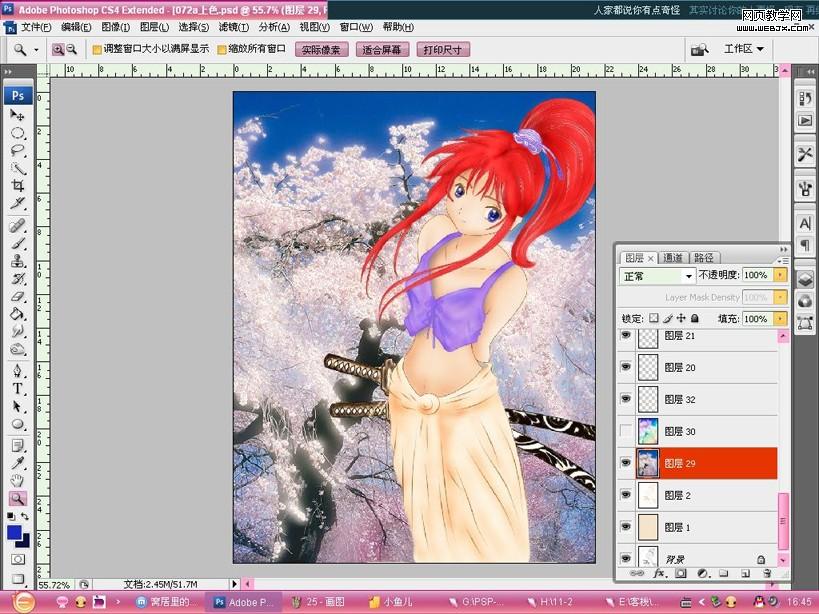Open the zoom tool preset picker arrow

click(36, 50)
